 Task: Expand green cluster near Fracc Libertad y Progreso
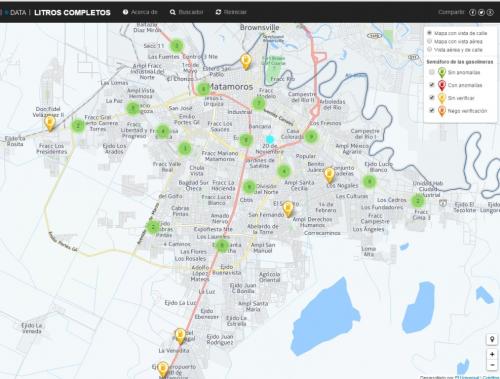[x=163, y=131]
